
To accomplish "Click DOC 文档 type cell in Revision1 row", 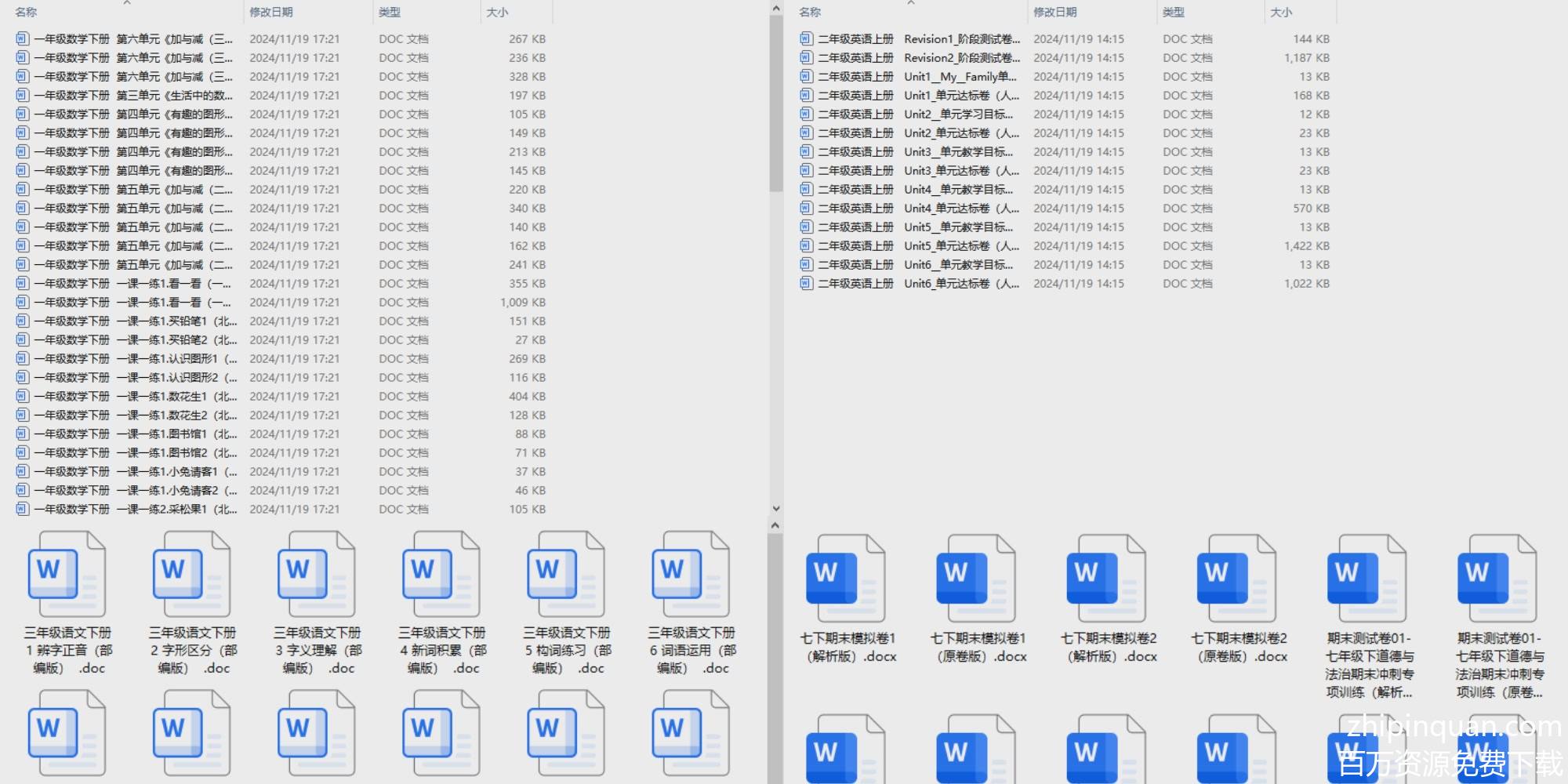I will point(1188,38).
